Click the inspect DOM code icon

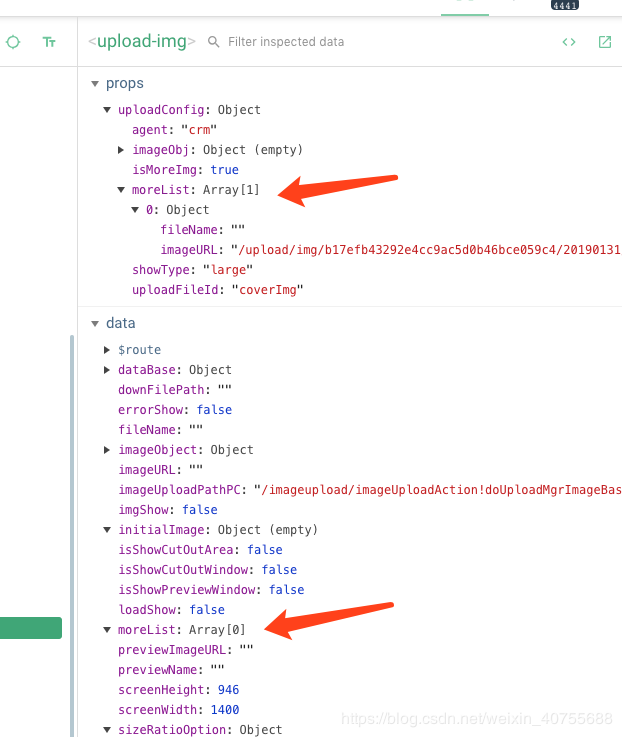(569, 42)
